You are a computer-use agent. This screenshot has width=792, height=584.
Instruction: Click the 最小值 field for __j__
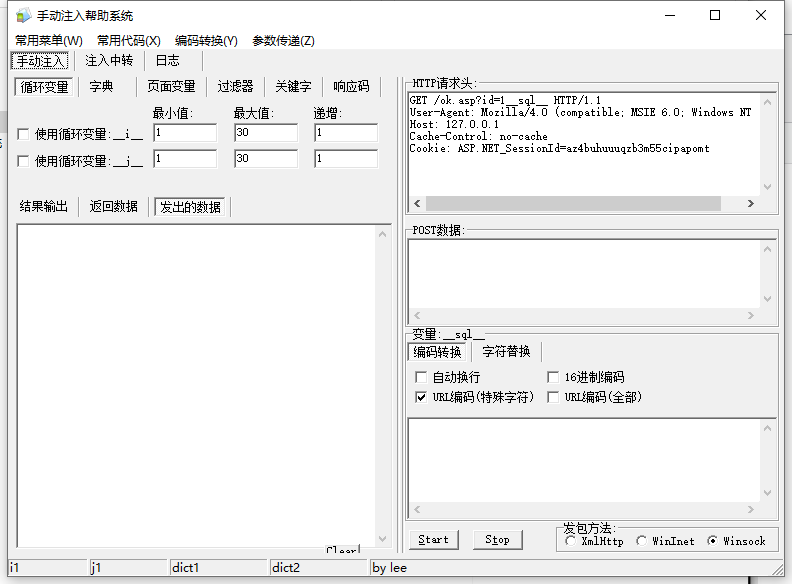click(185, 159)
